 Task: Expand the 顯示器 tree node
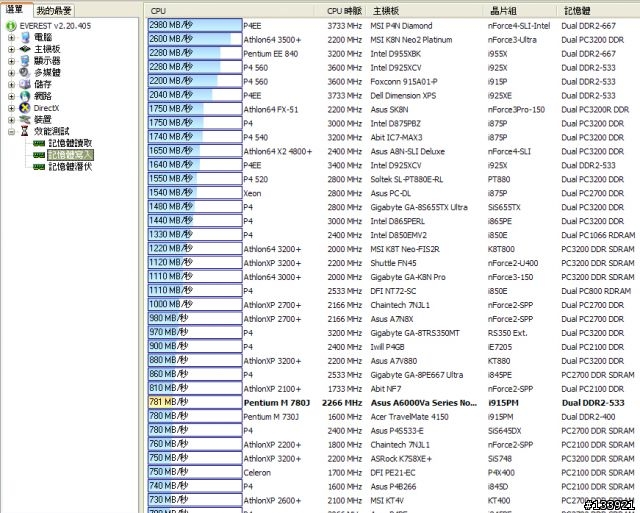[x=11, y=61]
